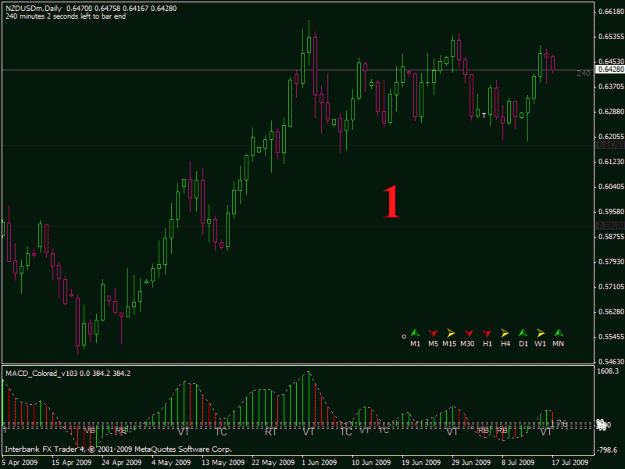The image size is (625, 469).
Task: Click the red M5 timeframe arrow
Action: (x=433, y=333)
